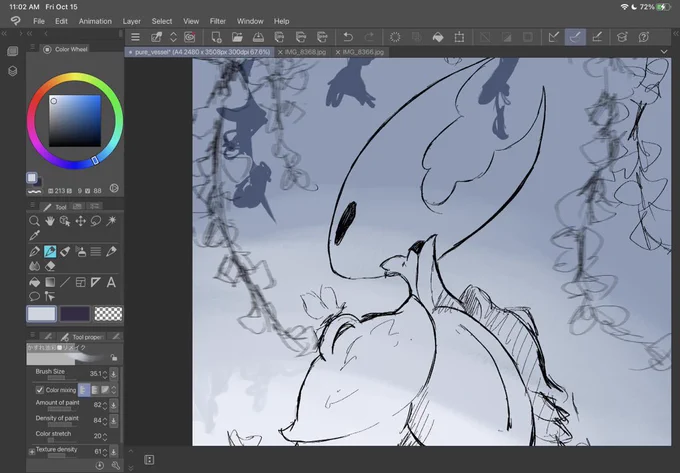The height and width of the screenshot is (473, 680).
Task: Expand Texture density plus box
Action: pyautogui.click(x=32, y=452)
